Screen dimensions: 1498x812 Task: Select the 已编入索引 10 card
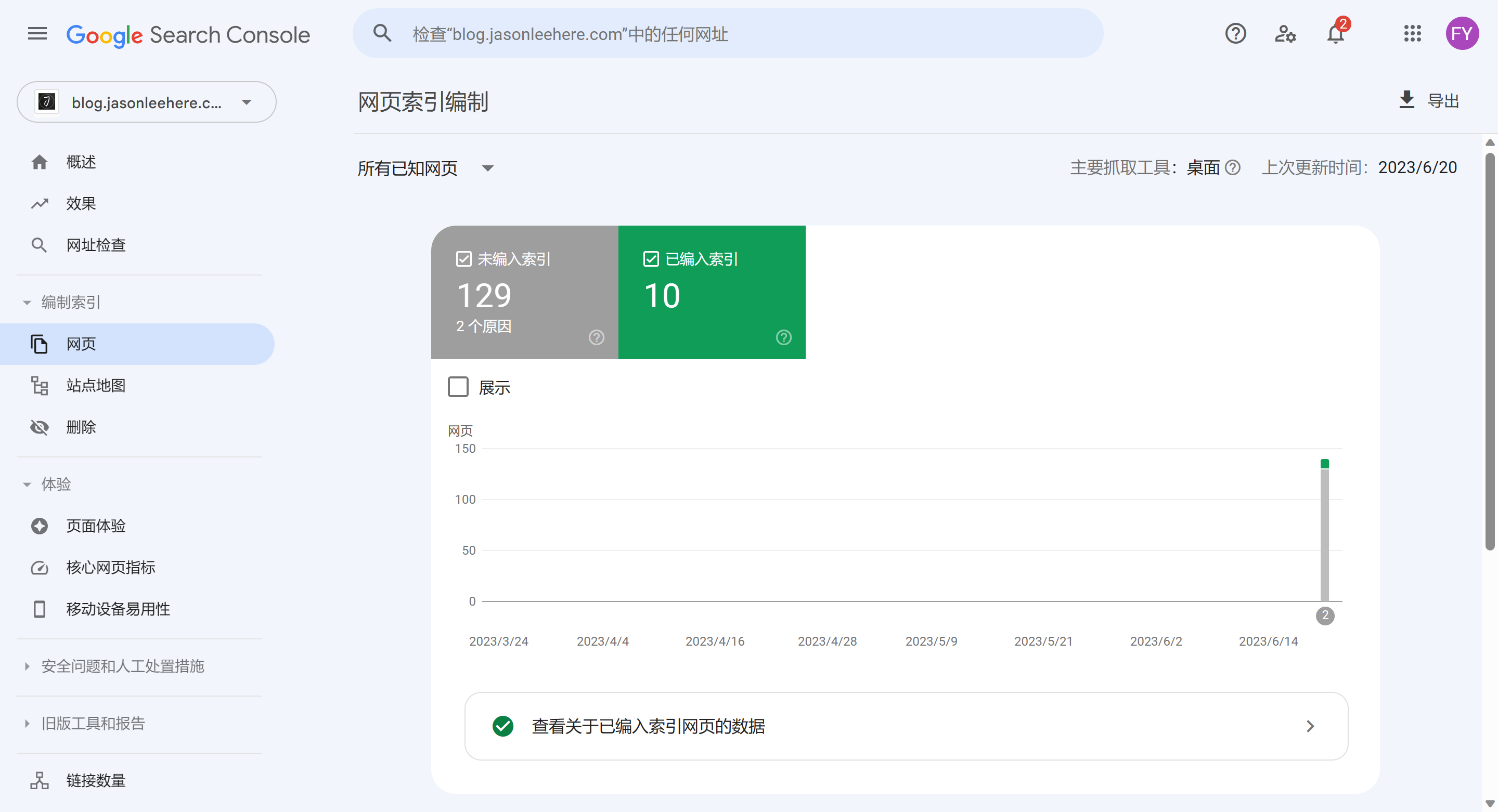[712, 292]
